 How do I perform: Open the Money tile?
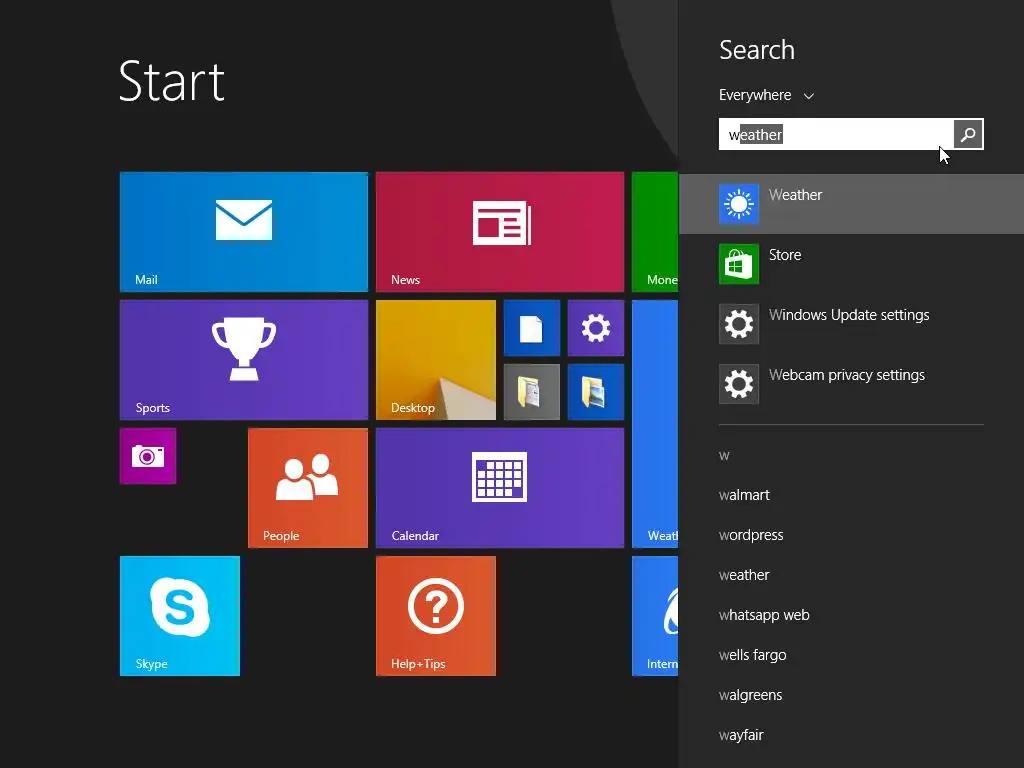(655, 232)
